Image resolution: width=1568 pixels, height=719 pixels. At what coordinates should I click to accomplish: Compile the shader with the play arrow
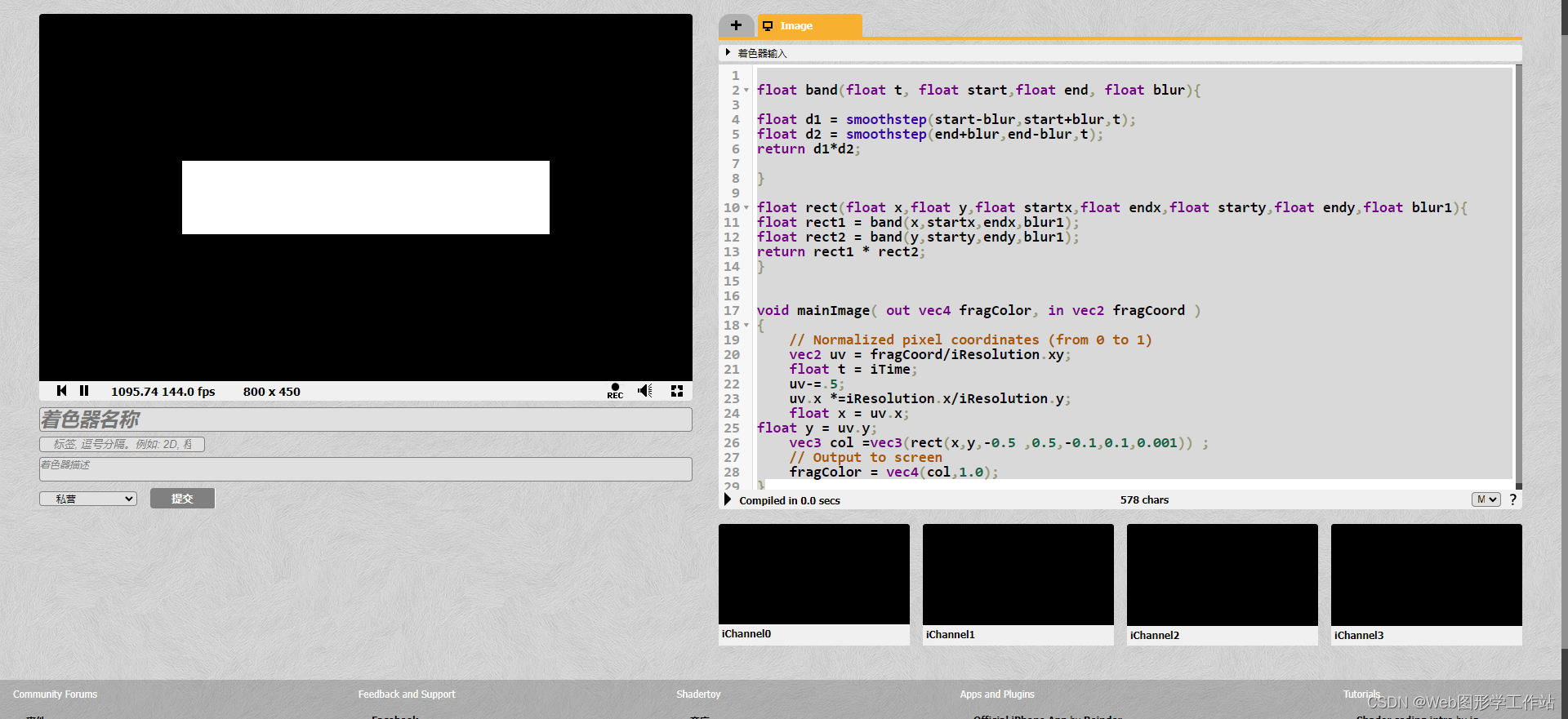click(x=728, y=499)
